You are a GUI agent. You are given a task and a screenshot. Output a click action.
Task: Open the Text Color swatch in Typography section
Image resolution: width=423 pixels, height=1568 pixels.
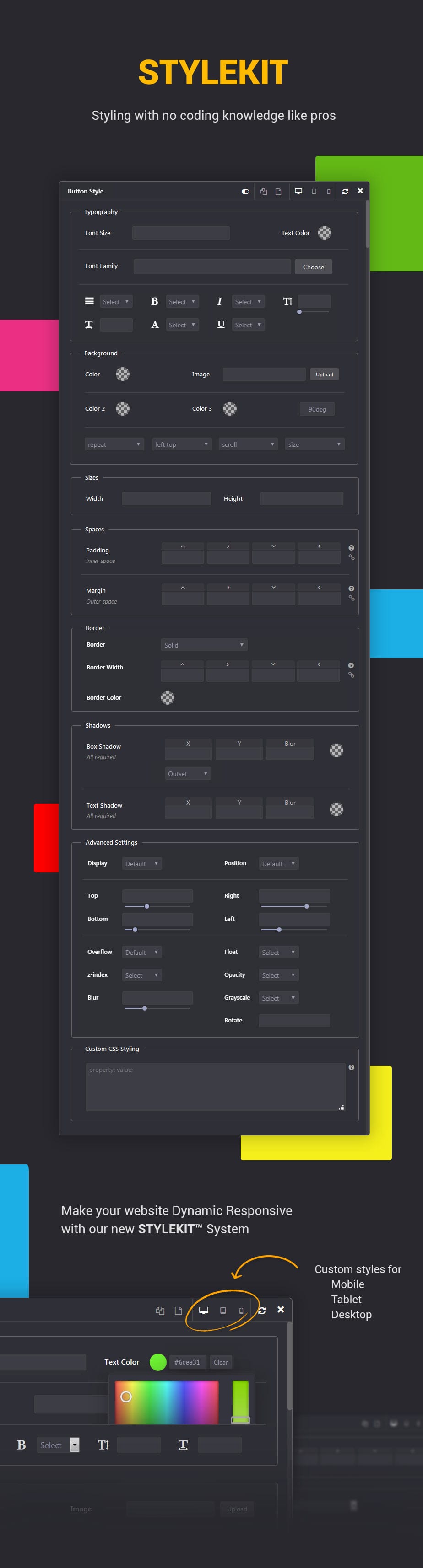(x=325, y=232)
